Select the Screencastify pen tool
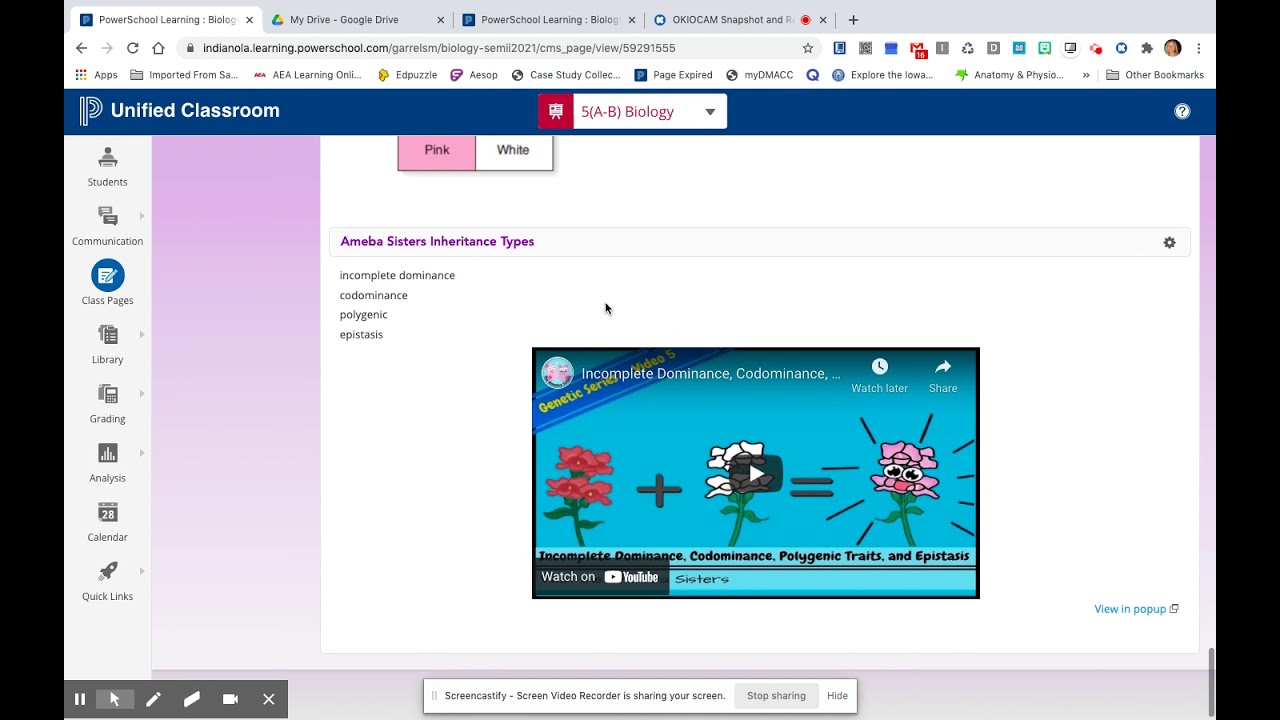 (153, 699)
